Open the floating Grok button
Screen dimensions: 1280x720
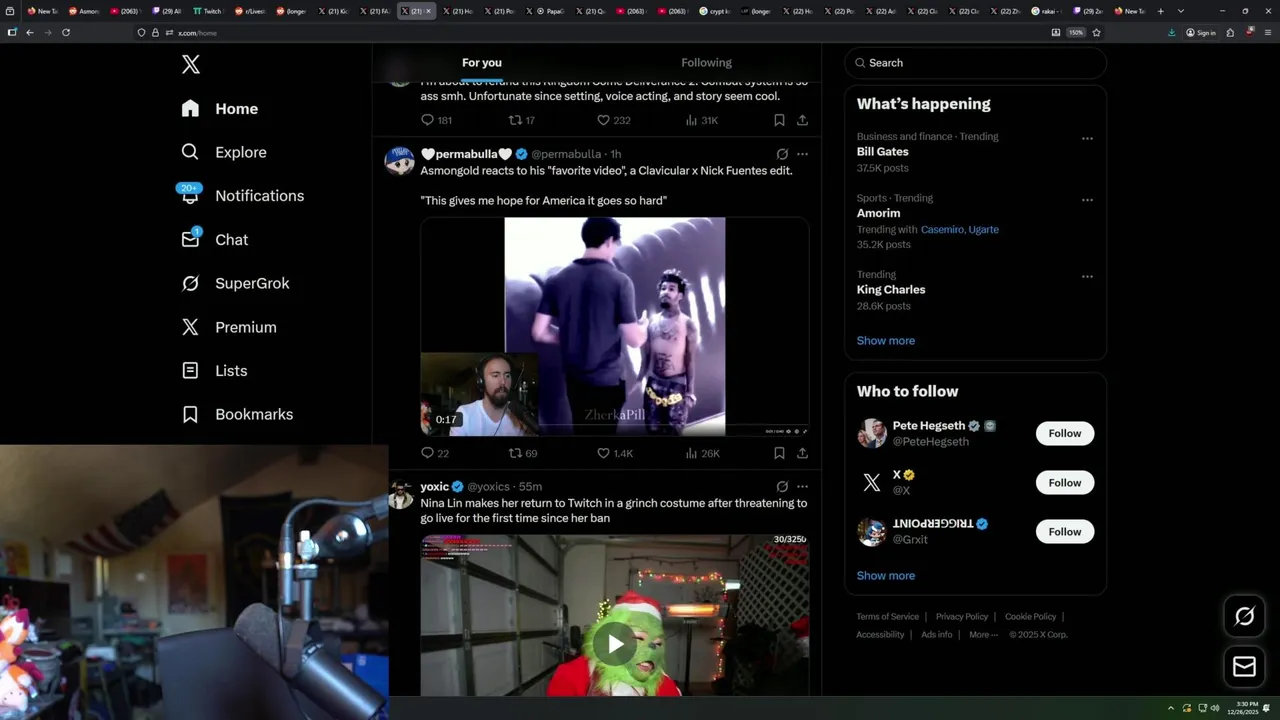pyautogui.click(x=1245, y=617)
